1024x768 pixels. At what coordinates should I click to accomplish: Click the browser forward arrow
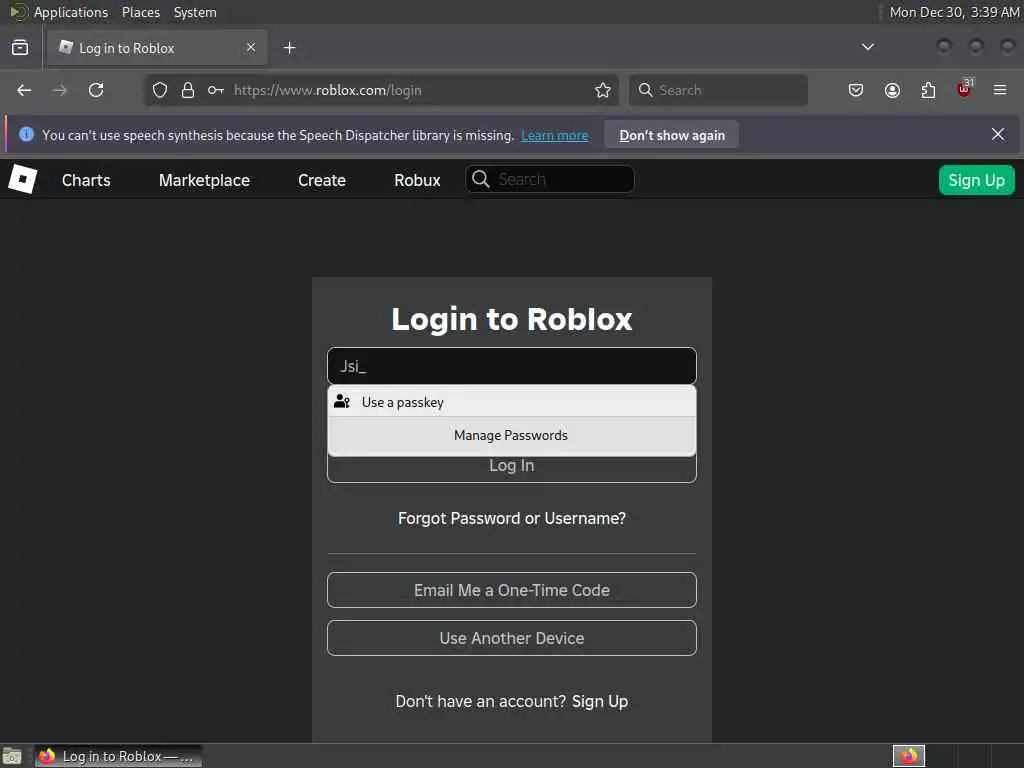click(x=60, y=90)
